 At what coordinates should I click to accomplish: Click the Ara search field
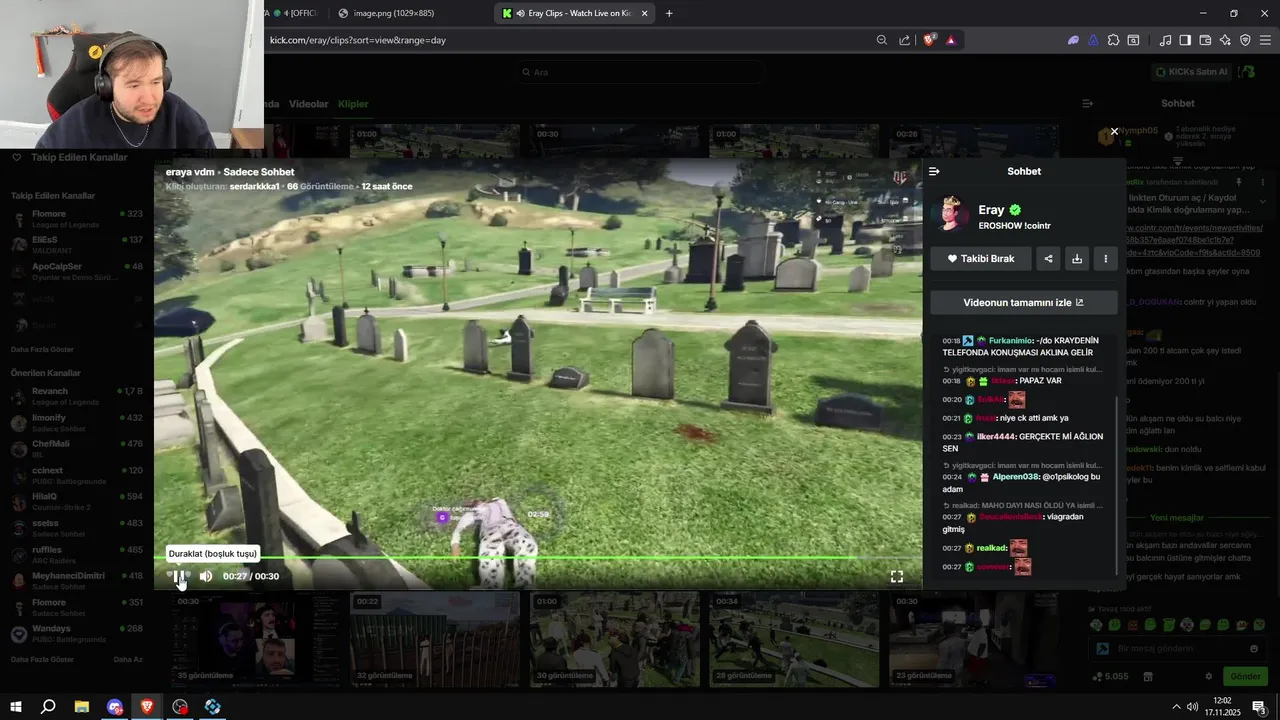[x=640, y=72]
